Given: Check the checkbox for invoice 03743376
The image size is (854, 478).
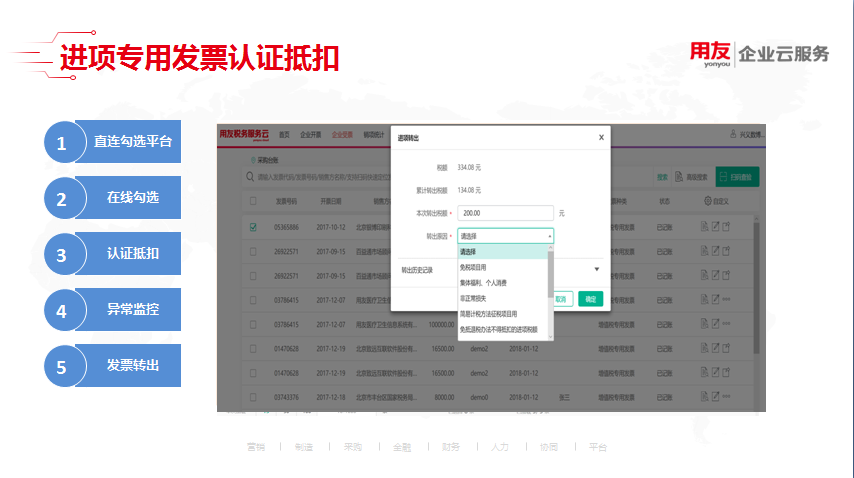Looking at the screenshot, I should tap(253, 397).
